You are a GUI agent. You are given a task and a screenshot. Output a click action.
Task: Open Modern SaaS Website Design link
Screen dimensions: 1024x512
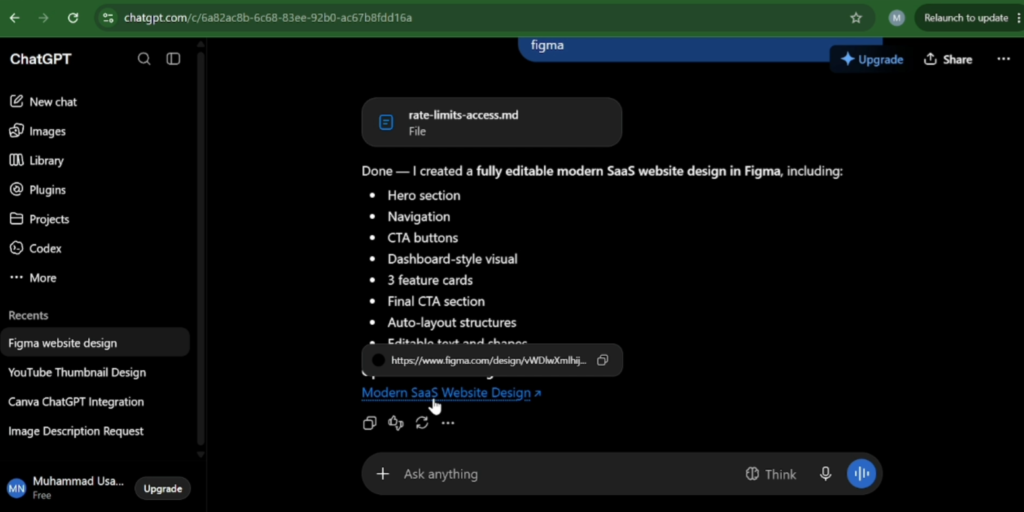451,392
